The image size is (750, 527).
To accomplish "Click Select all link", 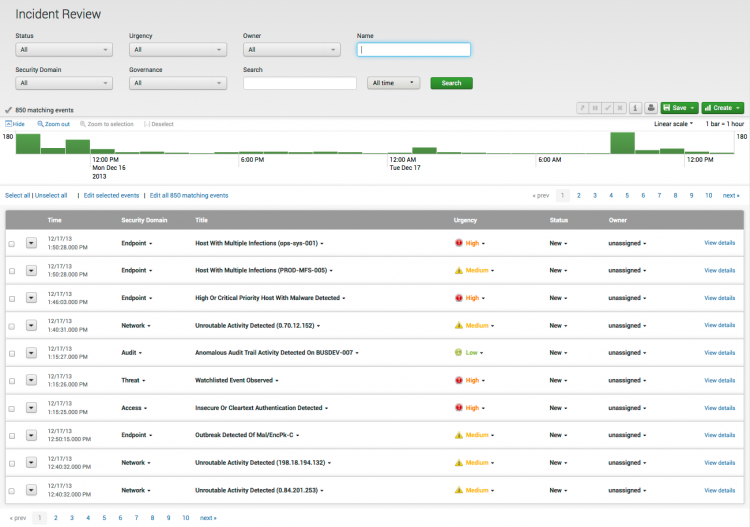I will point(18,196).
